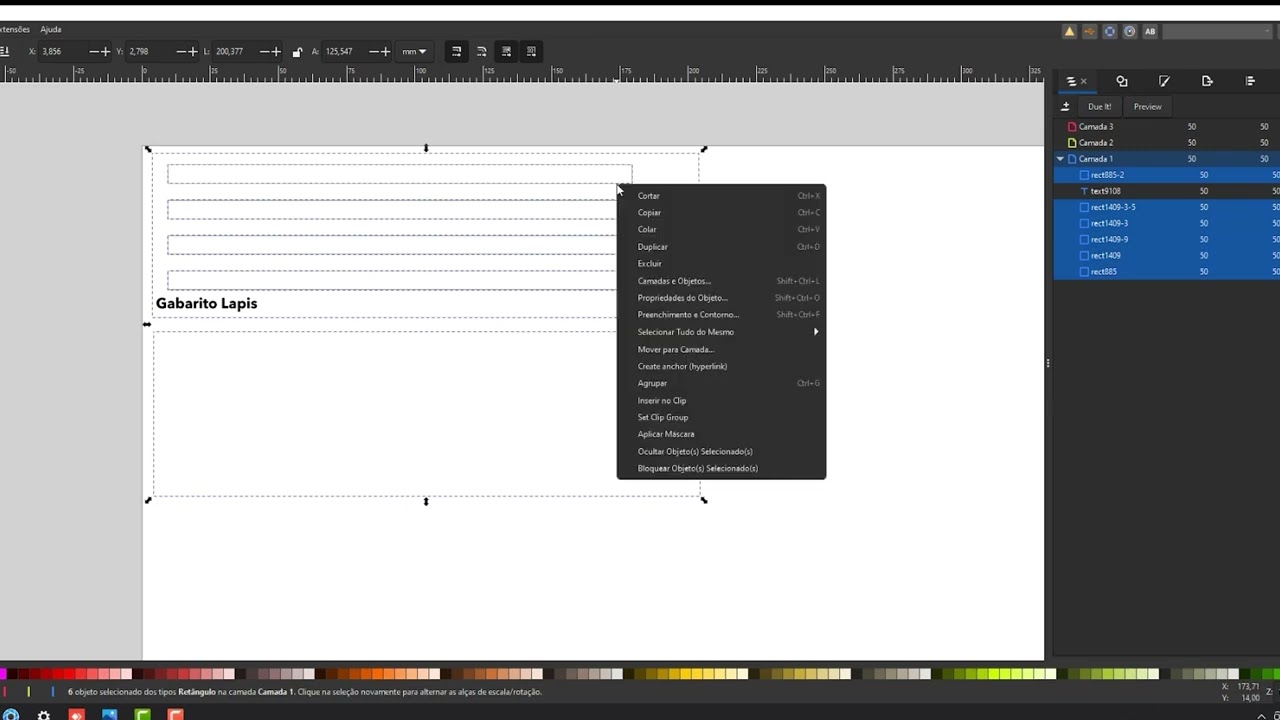This screenshot has height=720, width=1280.
Task: Click the AB text icon
Action: click(x=1150, y=31)
